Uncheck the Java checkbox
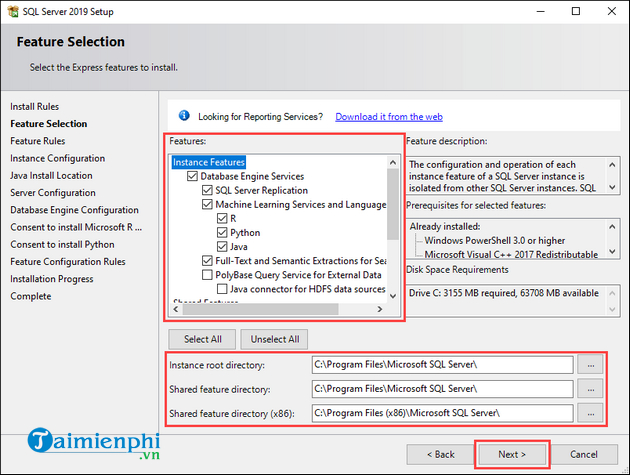630x475 pixels. point(222,247)
